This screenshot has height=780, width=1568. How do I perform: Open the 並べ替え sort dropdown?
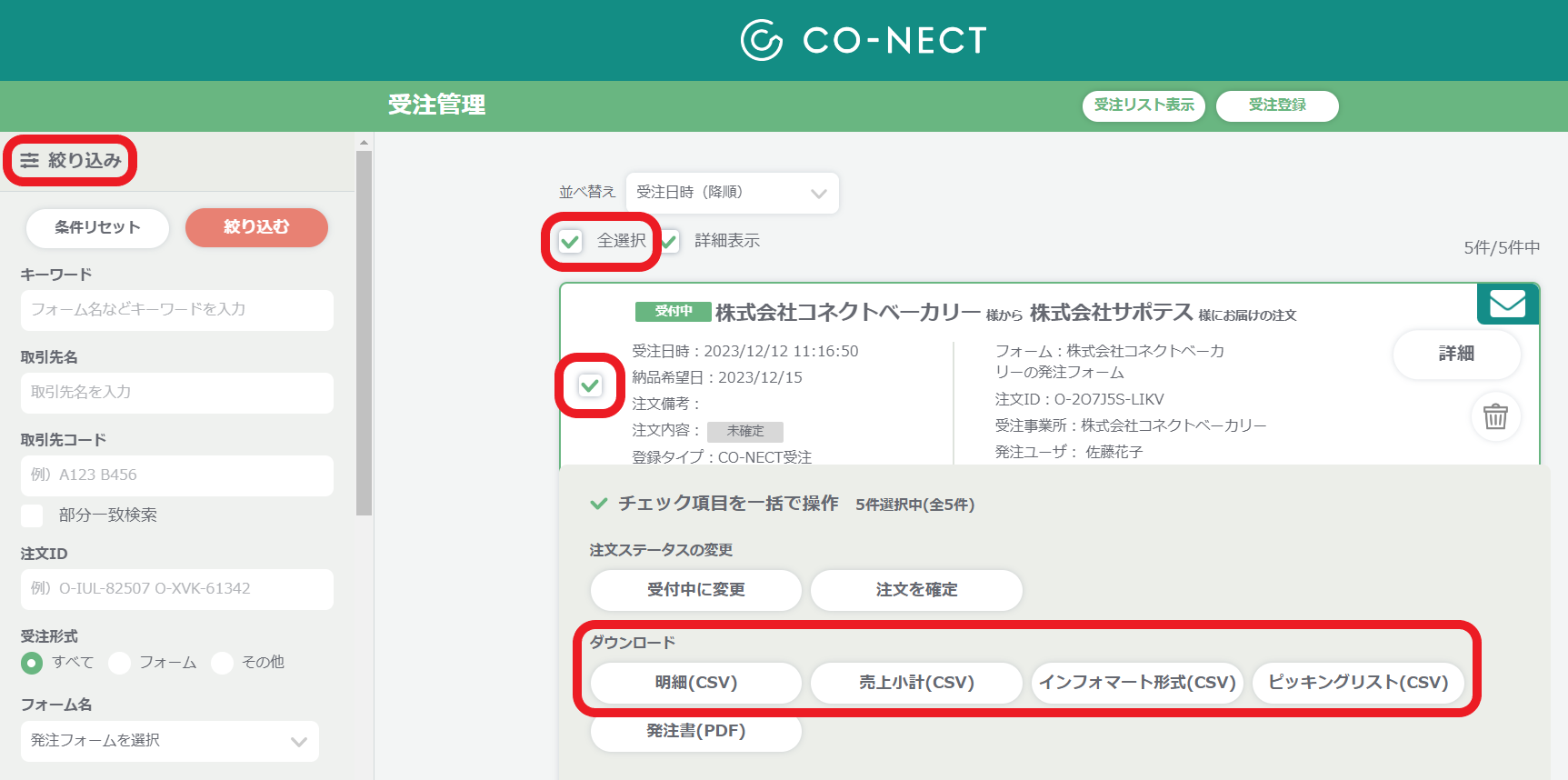733,193
